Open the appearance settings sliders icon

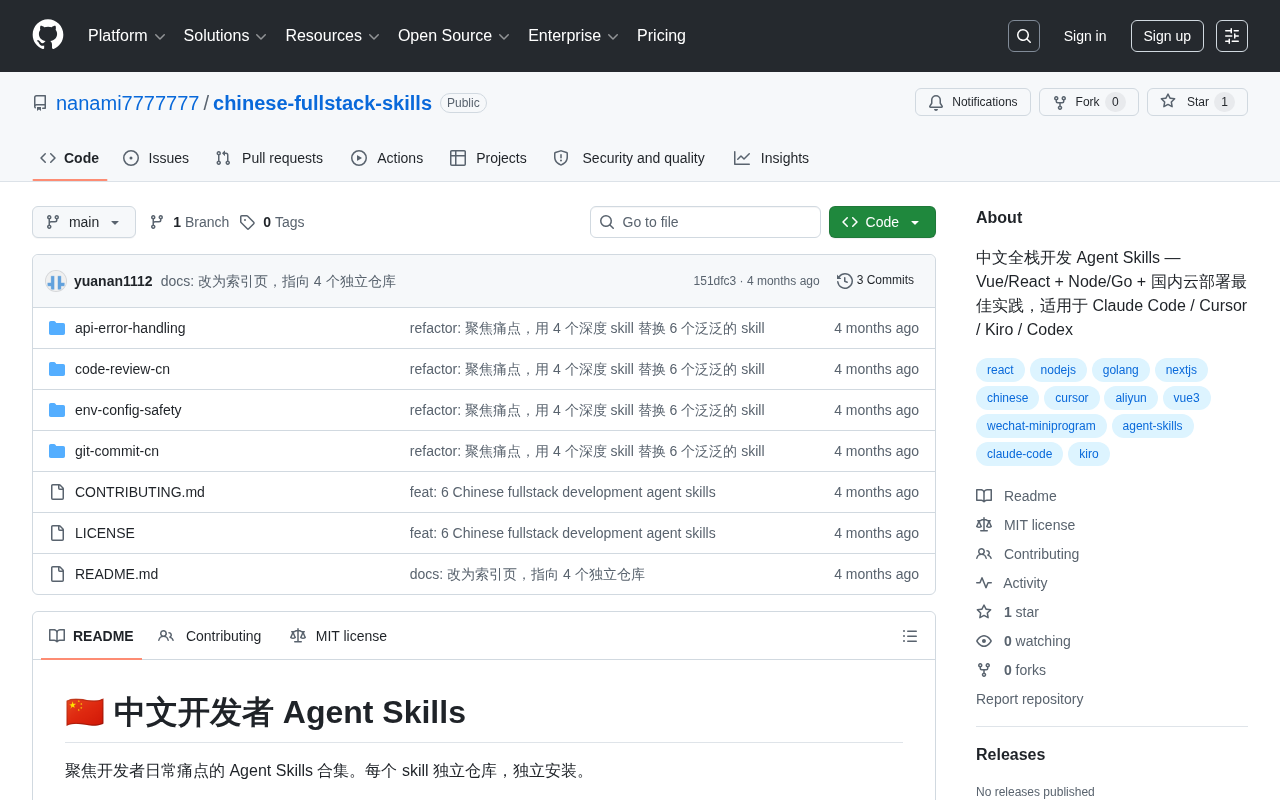[x=1232, y=36]
